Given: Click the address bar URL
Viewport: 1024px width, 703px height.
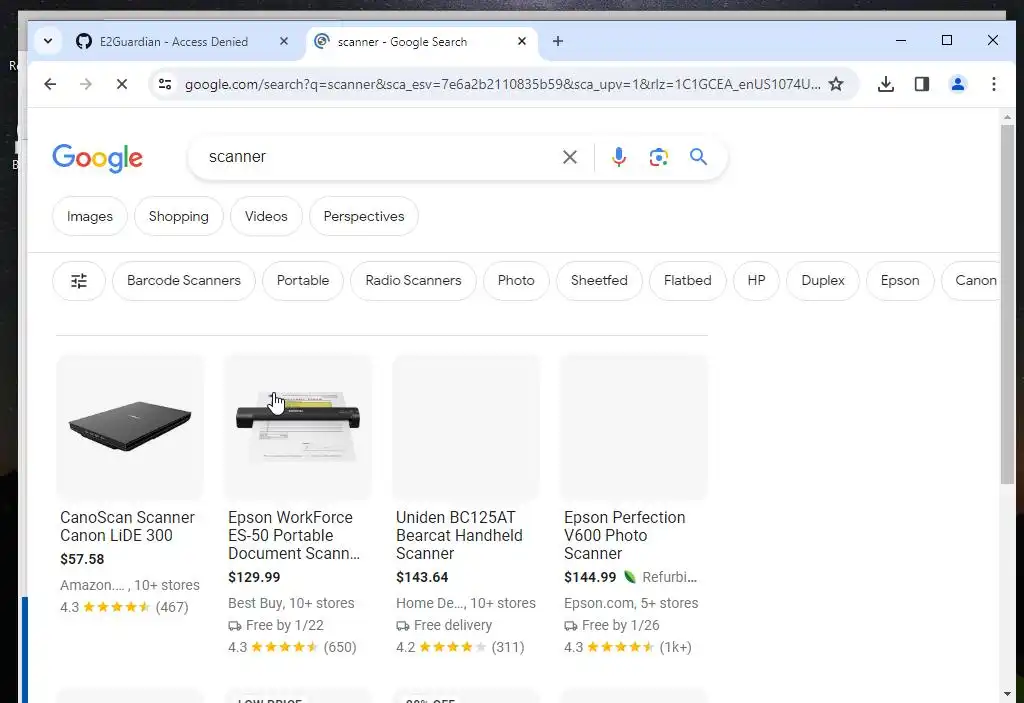Looking at the screenshot, I should point(502,84).
